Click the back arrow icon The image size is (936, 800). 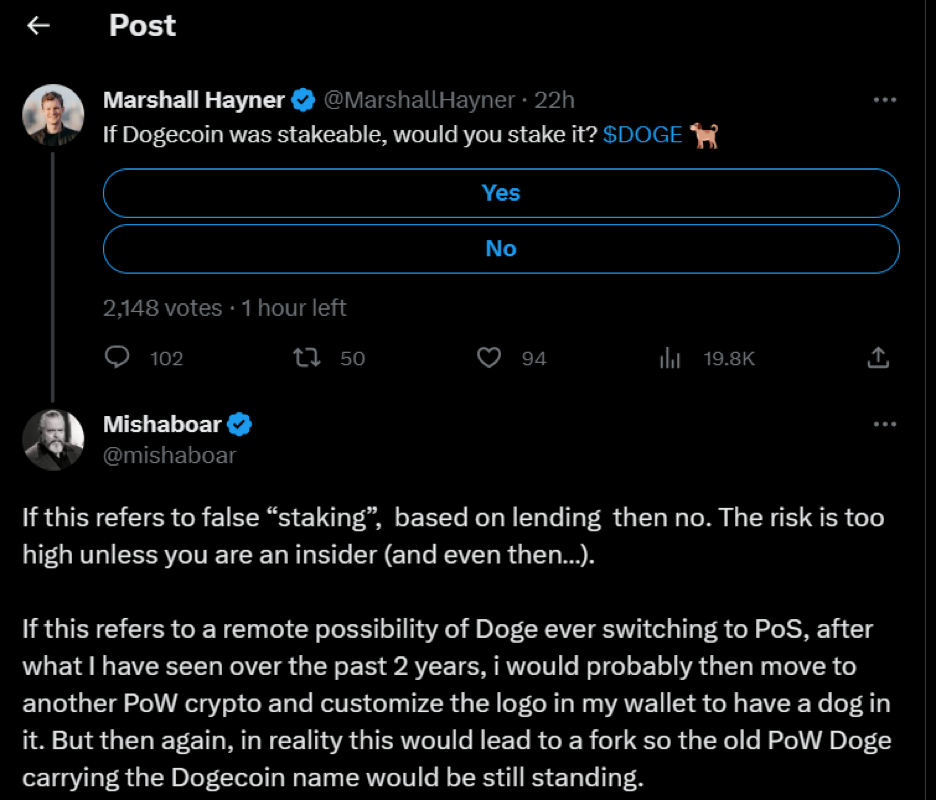pos(38,26)
